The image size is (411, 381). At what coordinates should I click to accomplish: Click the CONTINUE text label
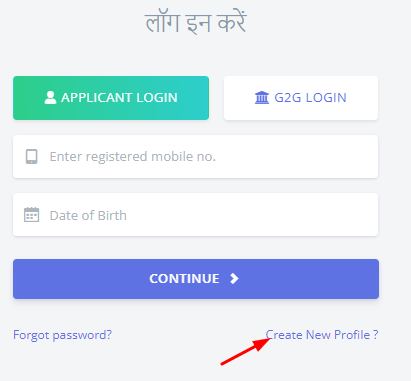(184, 279)
